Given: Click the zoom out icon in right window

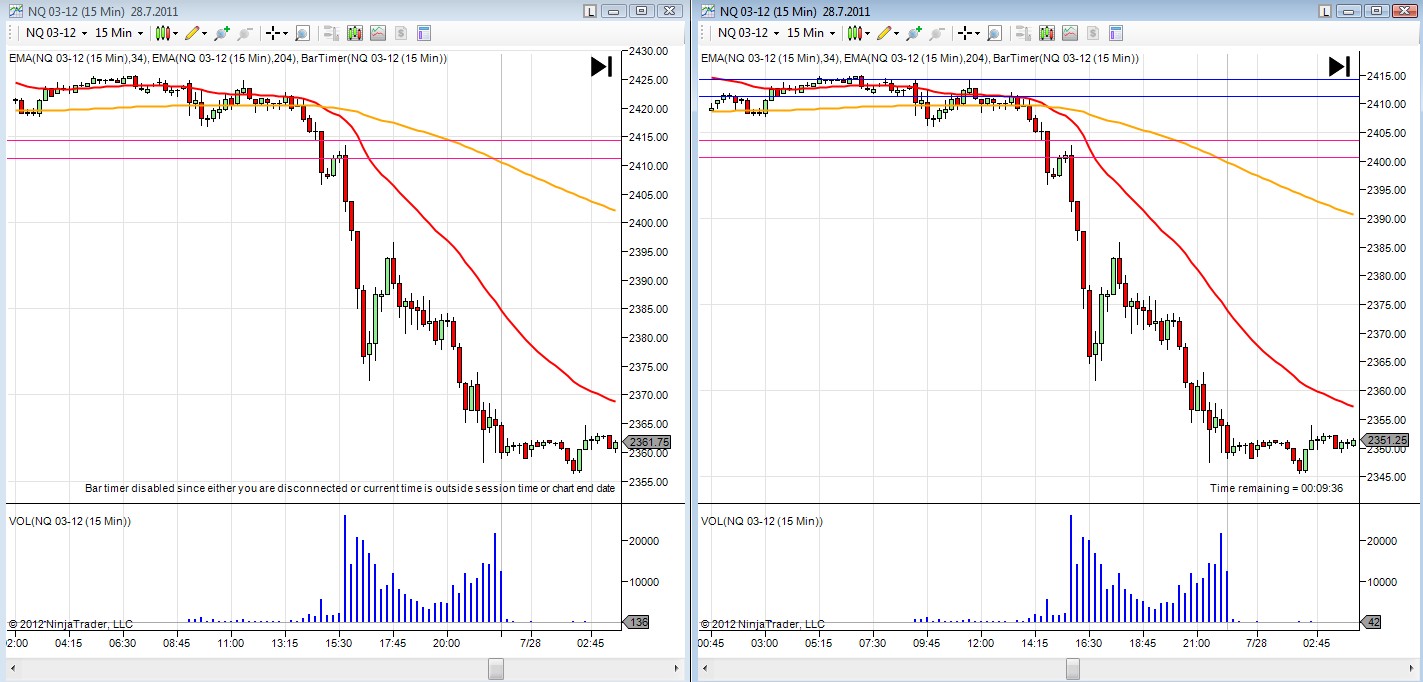Looking at the screenshot, I should pyautogui.click(x=938, y=33).
